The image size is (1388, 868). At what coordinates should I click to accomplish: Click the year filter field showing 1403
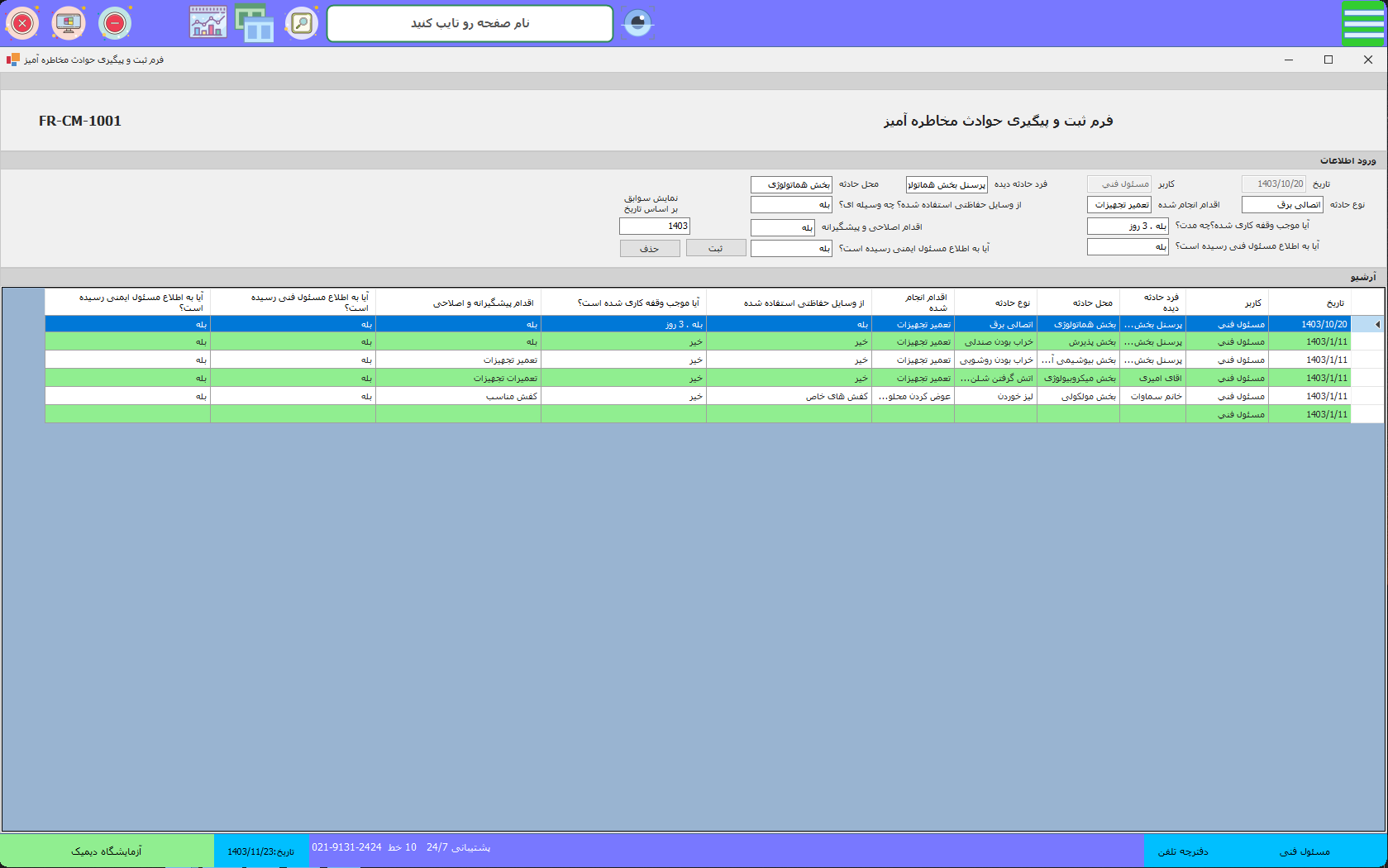[655, 226]
